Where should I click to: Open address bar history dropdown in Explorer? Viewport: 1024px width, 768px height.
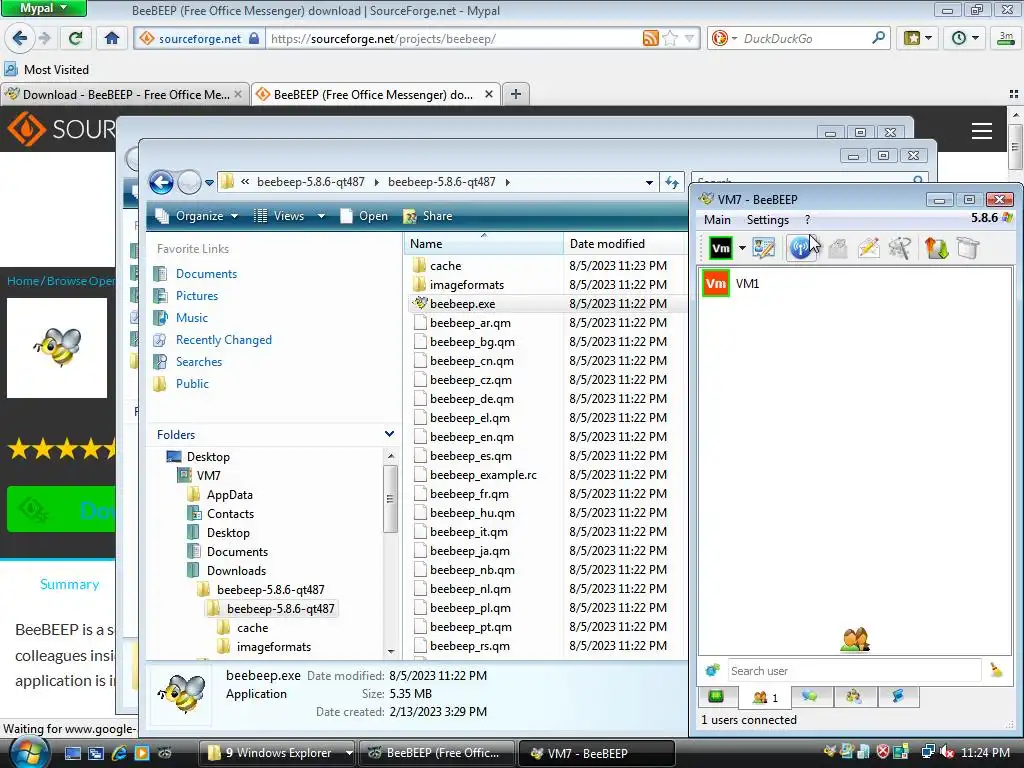(x=649, y=183)
